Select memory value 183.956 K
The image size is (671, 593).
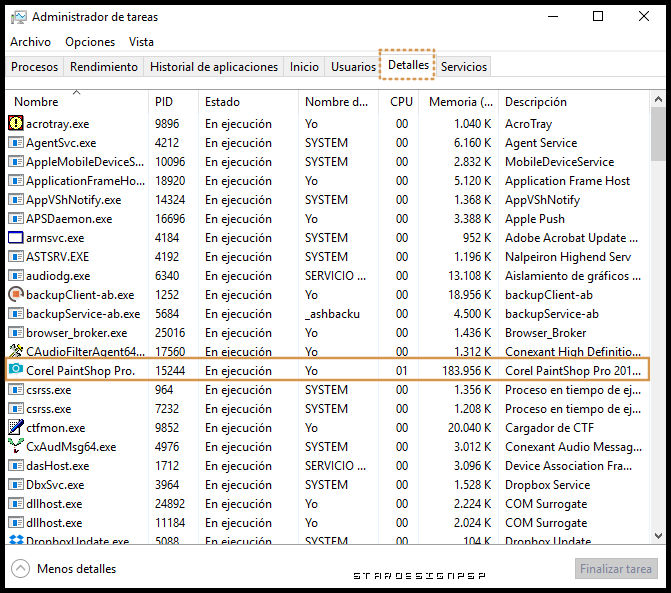(466, 371)
